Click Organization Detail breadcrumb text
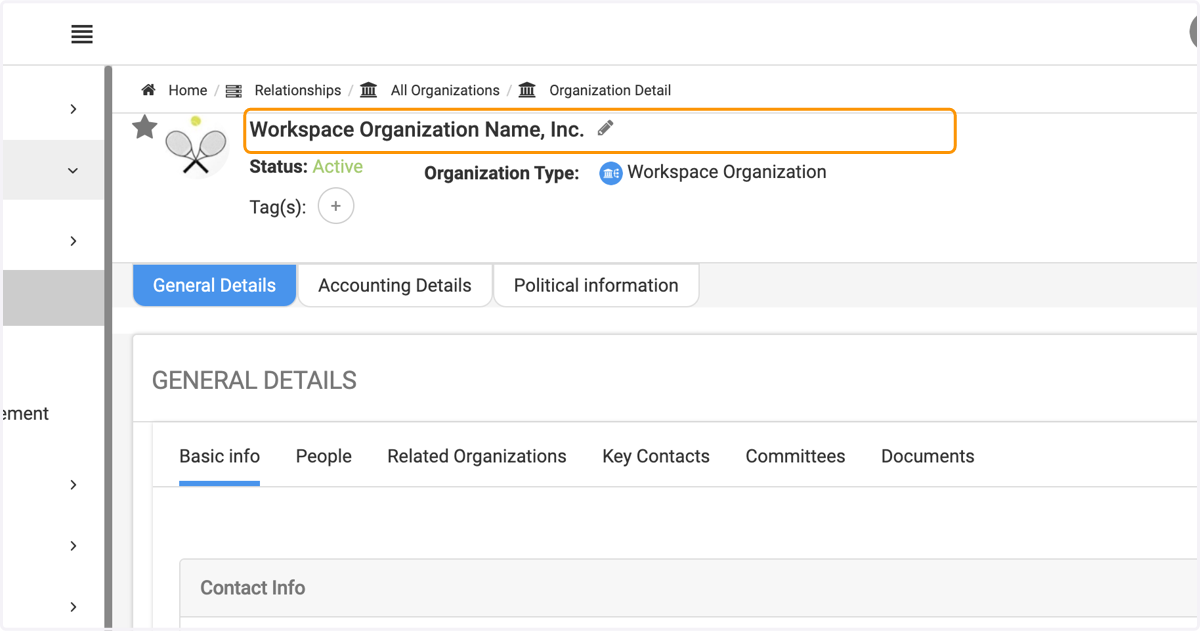 click(x=610, y=90)
